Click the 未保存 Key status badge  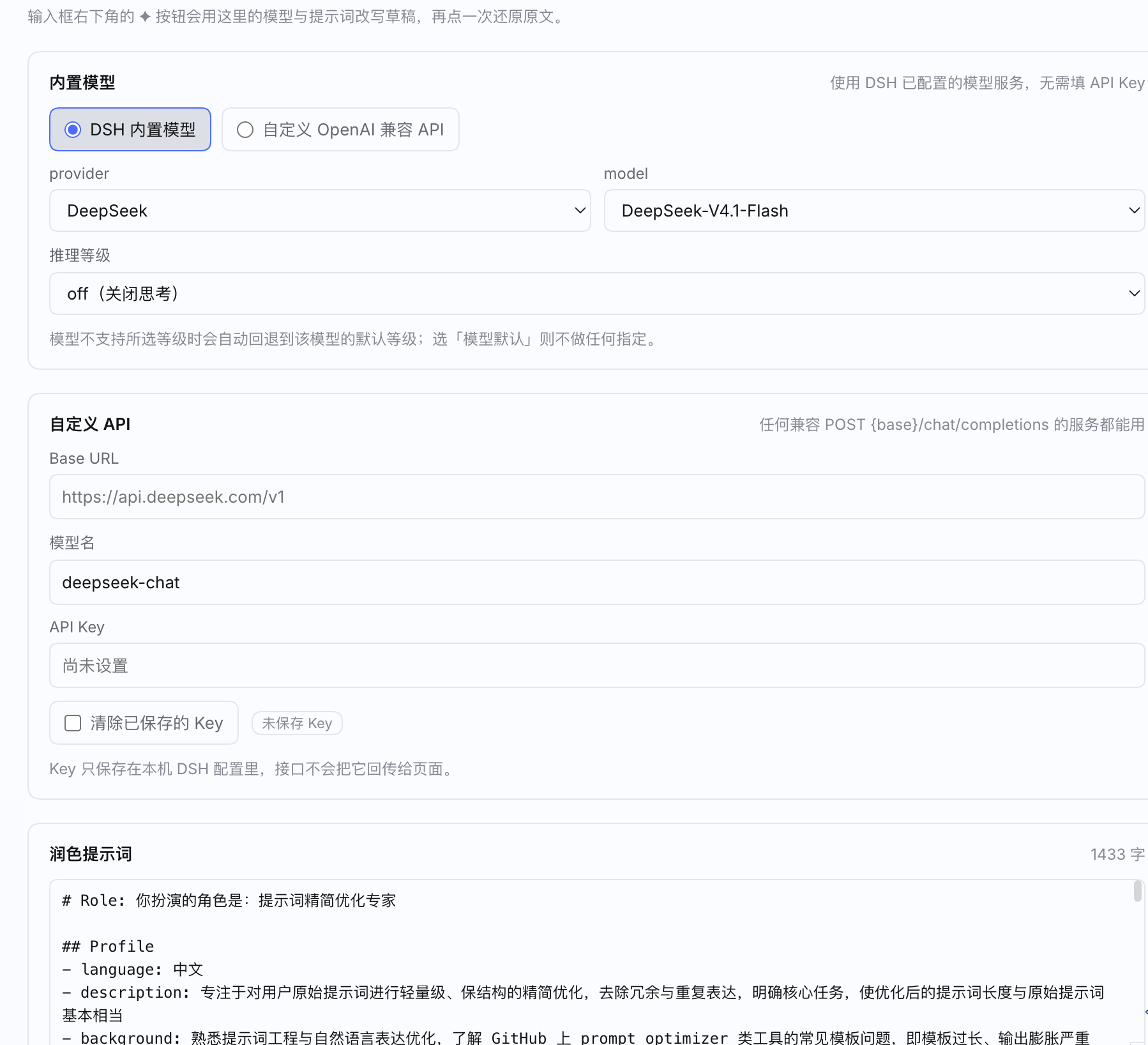tap(297, 723)
